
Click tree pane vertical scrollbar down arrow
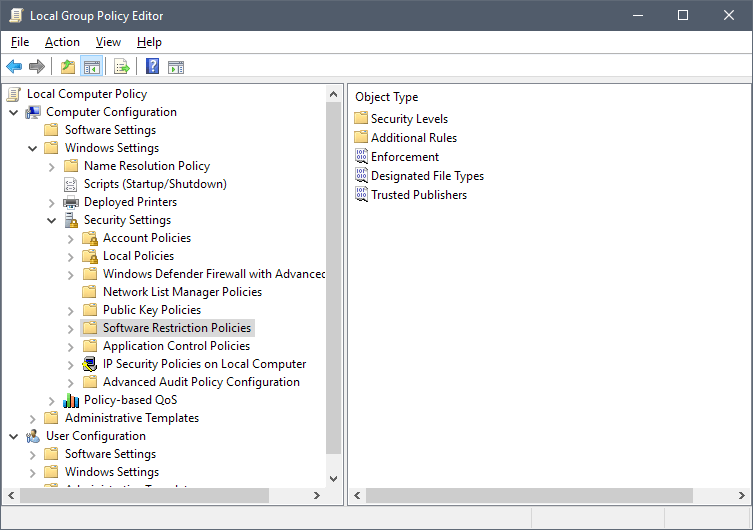(x=333, y=479)
